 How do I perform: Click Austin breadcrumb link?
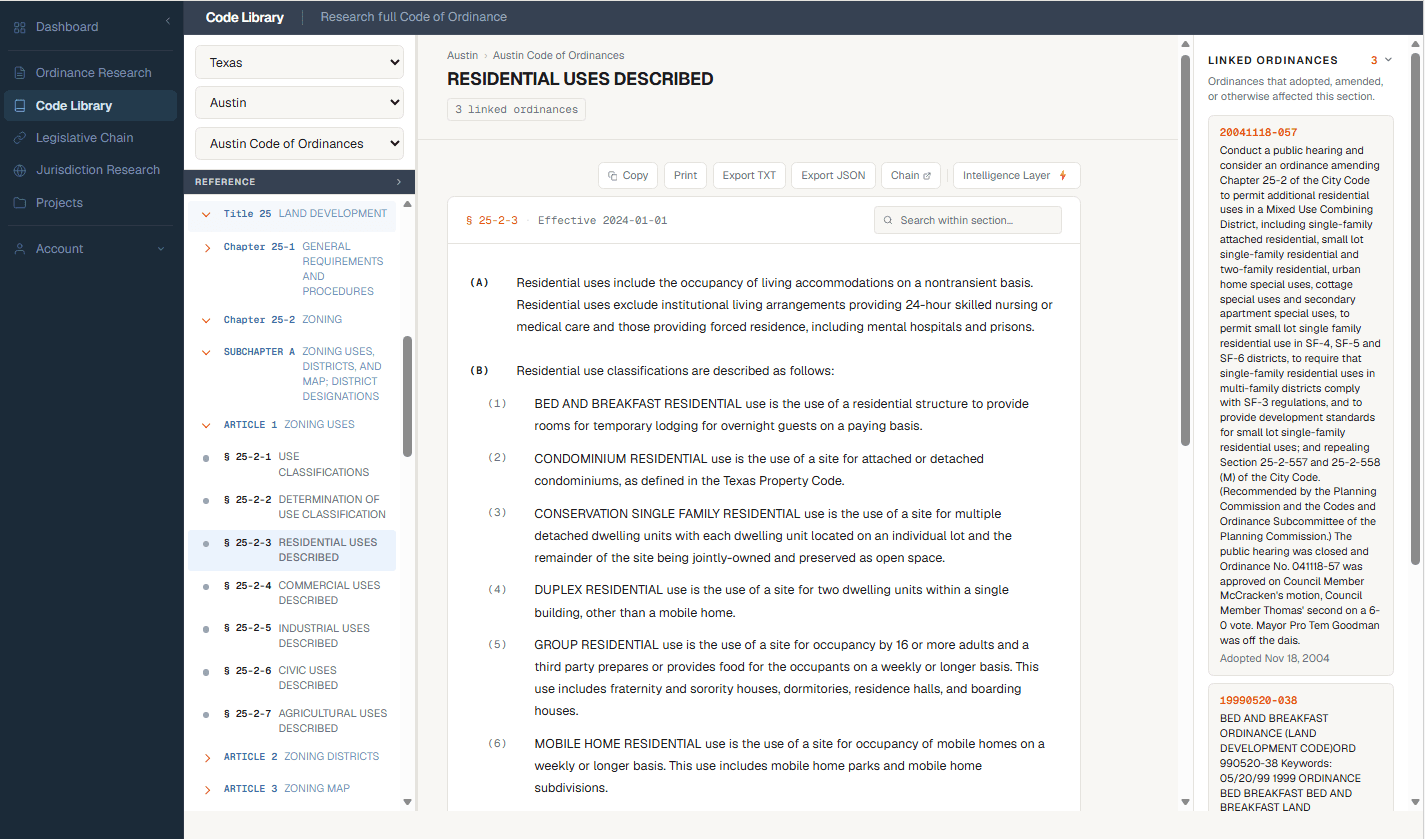pos(462,56)
